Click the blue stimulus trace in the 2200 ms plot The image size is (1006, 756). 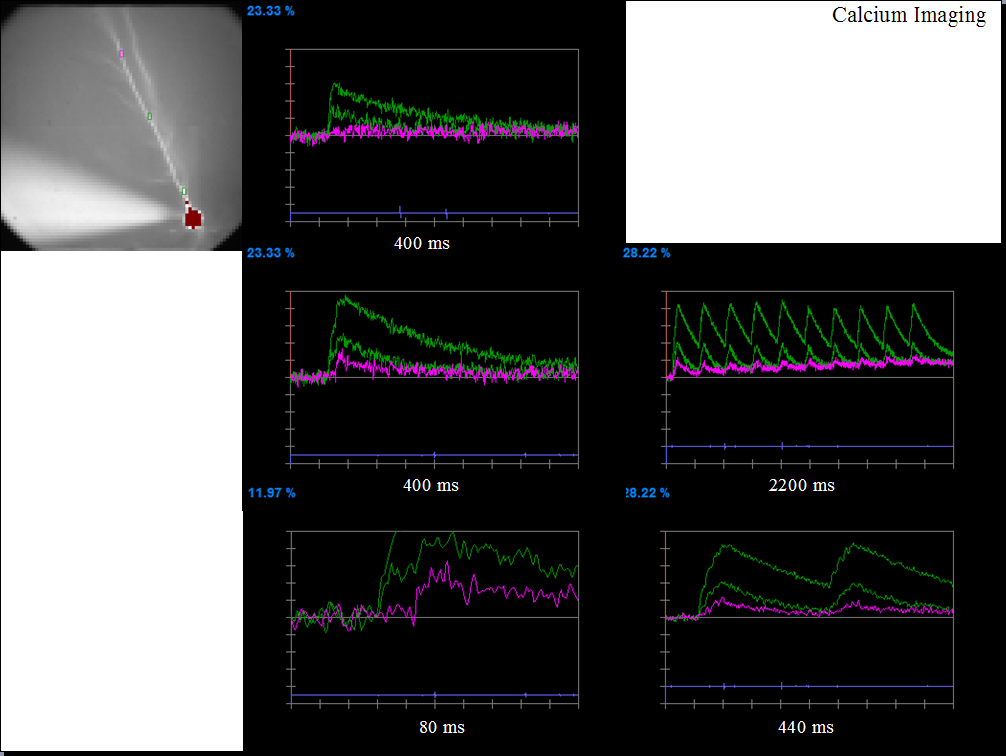click(810, 446)
